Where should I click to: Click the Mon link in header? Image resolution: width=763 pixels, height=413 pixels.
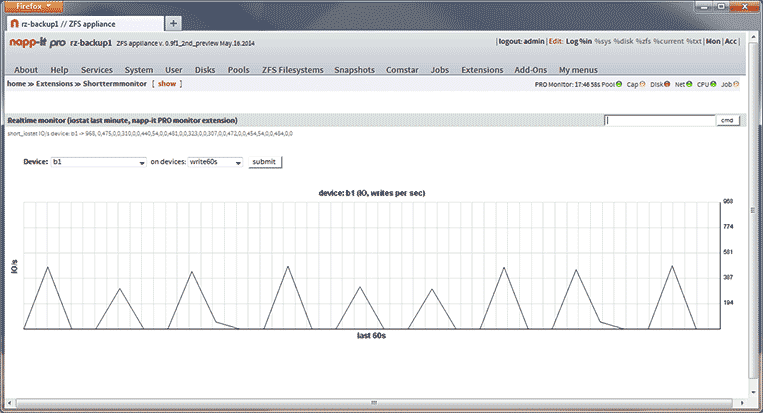point(713,41)
